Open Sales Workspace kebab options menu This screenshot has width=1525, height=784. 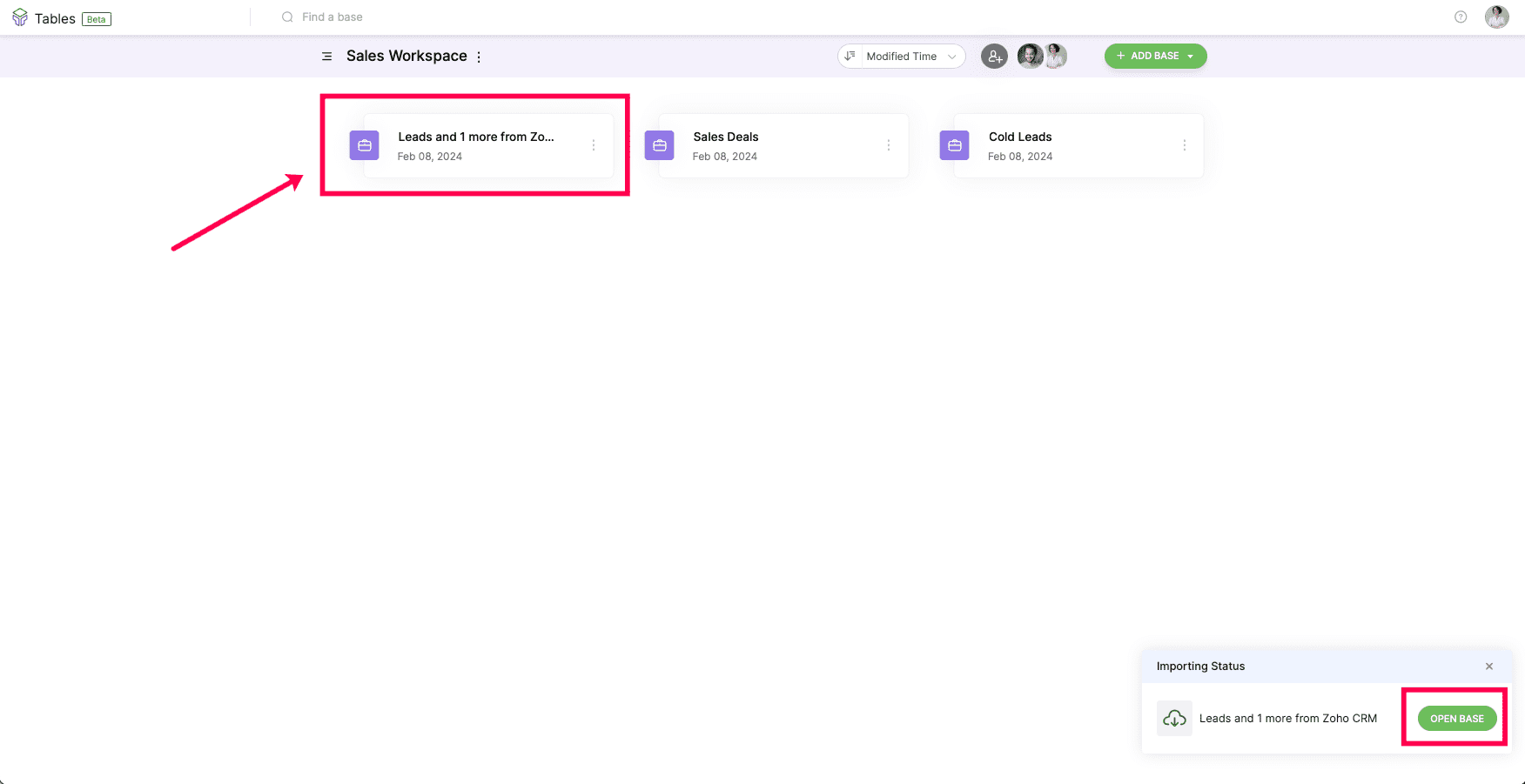(479, 57)
